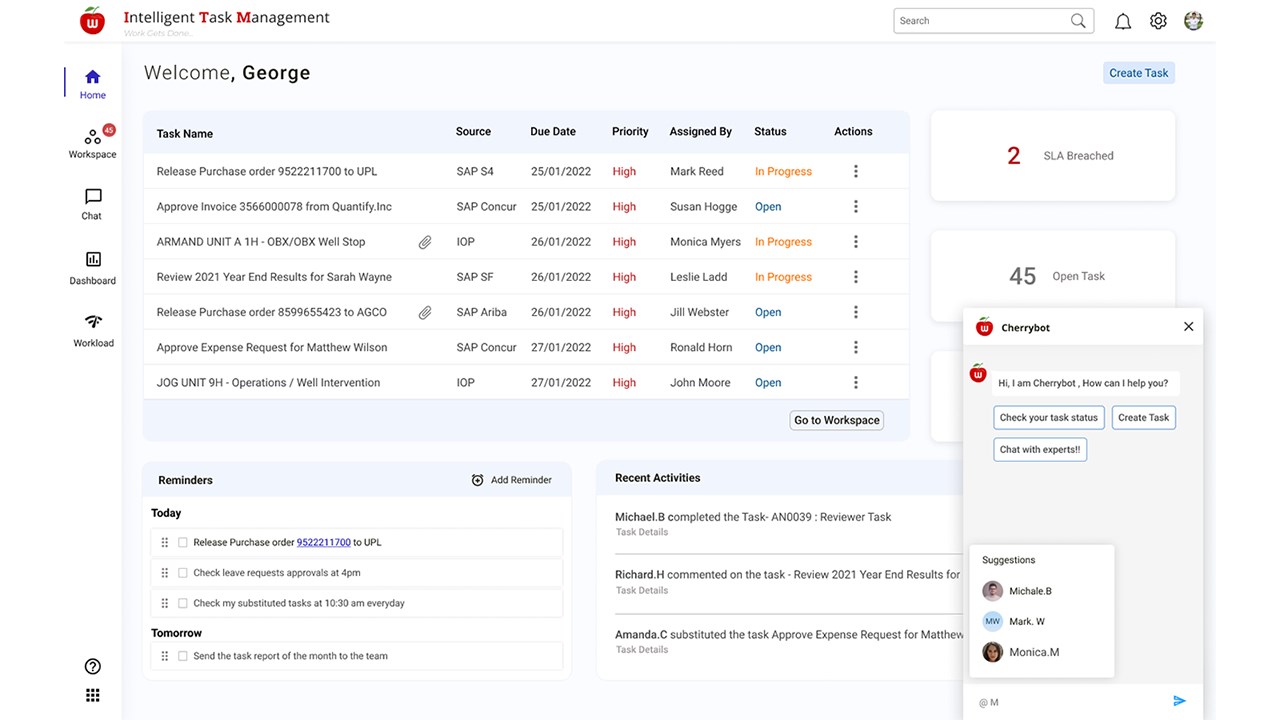Click the alarm clock Add Reminder icon
This screenshot has width=1280, height=720.
(x=477, y=480)
